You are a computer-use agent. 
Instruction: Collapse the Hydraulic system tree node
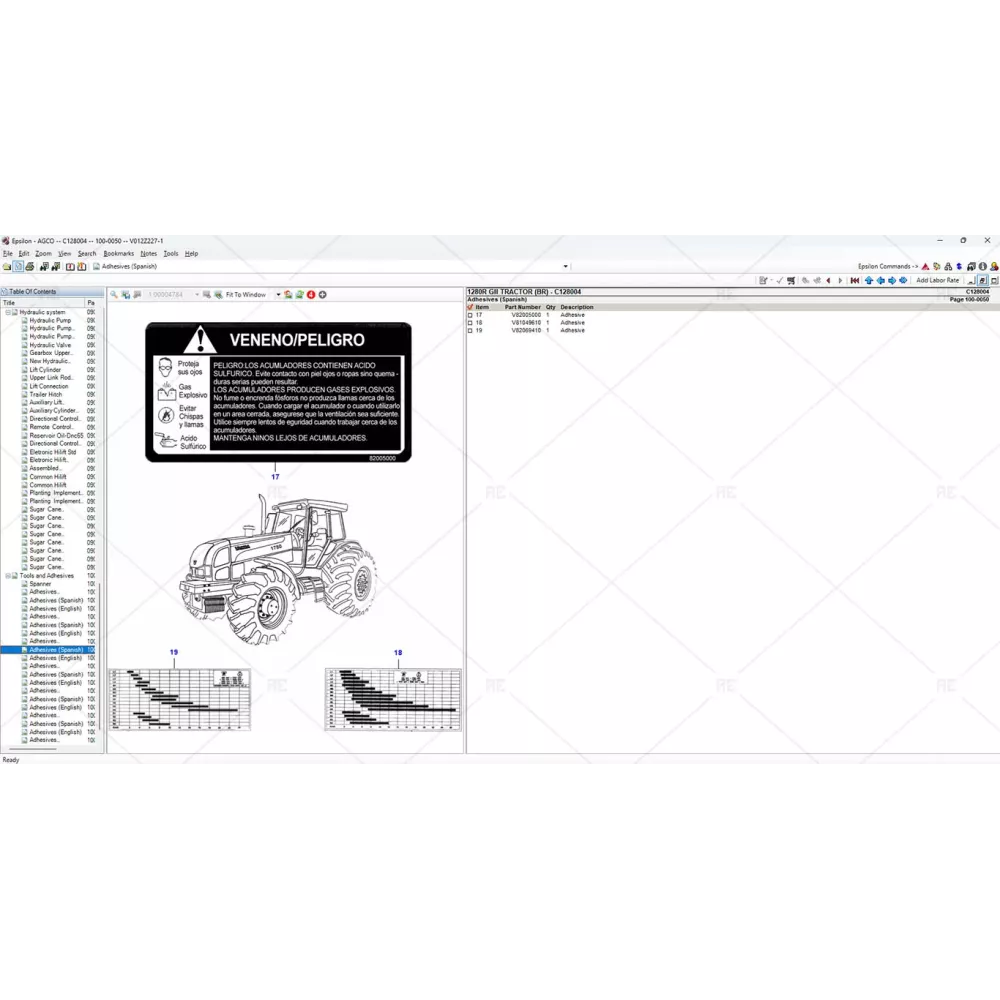click(8, 312)
